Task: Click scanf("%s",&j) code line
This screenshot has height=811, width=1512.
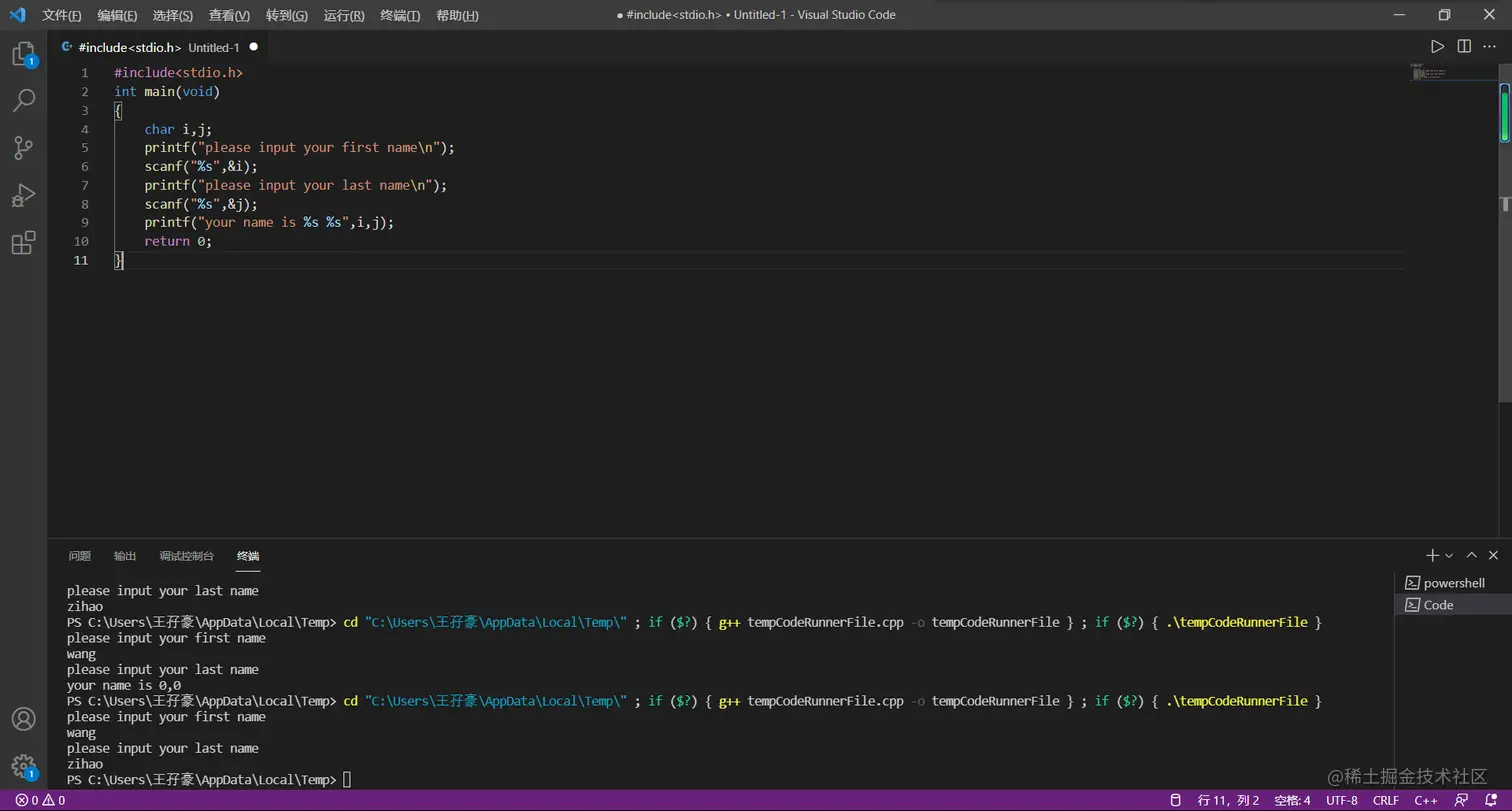Action: pos(201,204)
